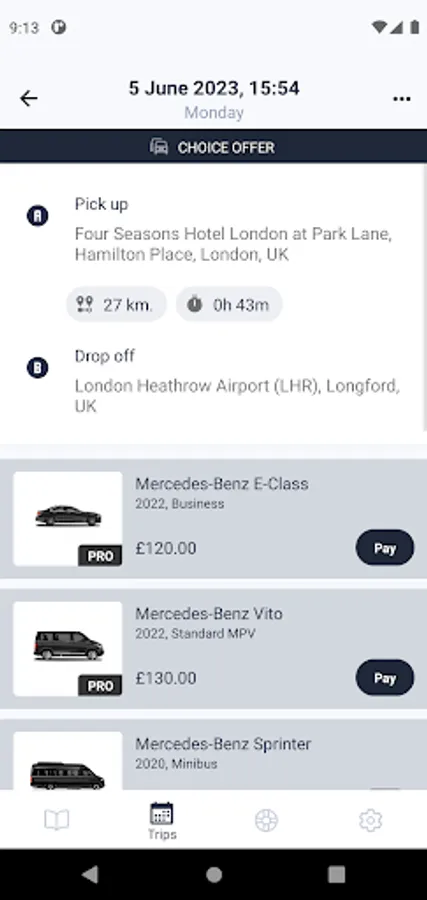Pay for the Mercedes-Benz E-Class
The height and width of the screenshot is (900, 427).
385,548
